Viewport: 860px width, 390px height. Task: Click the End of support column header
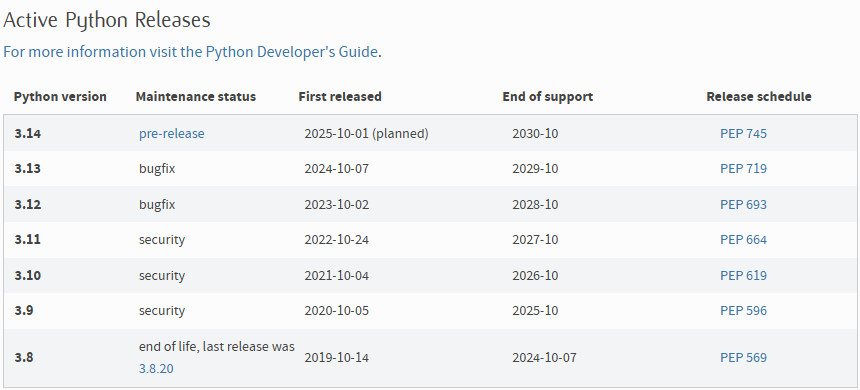(547, 97)
